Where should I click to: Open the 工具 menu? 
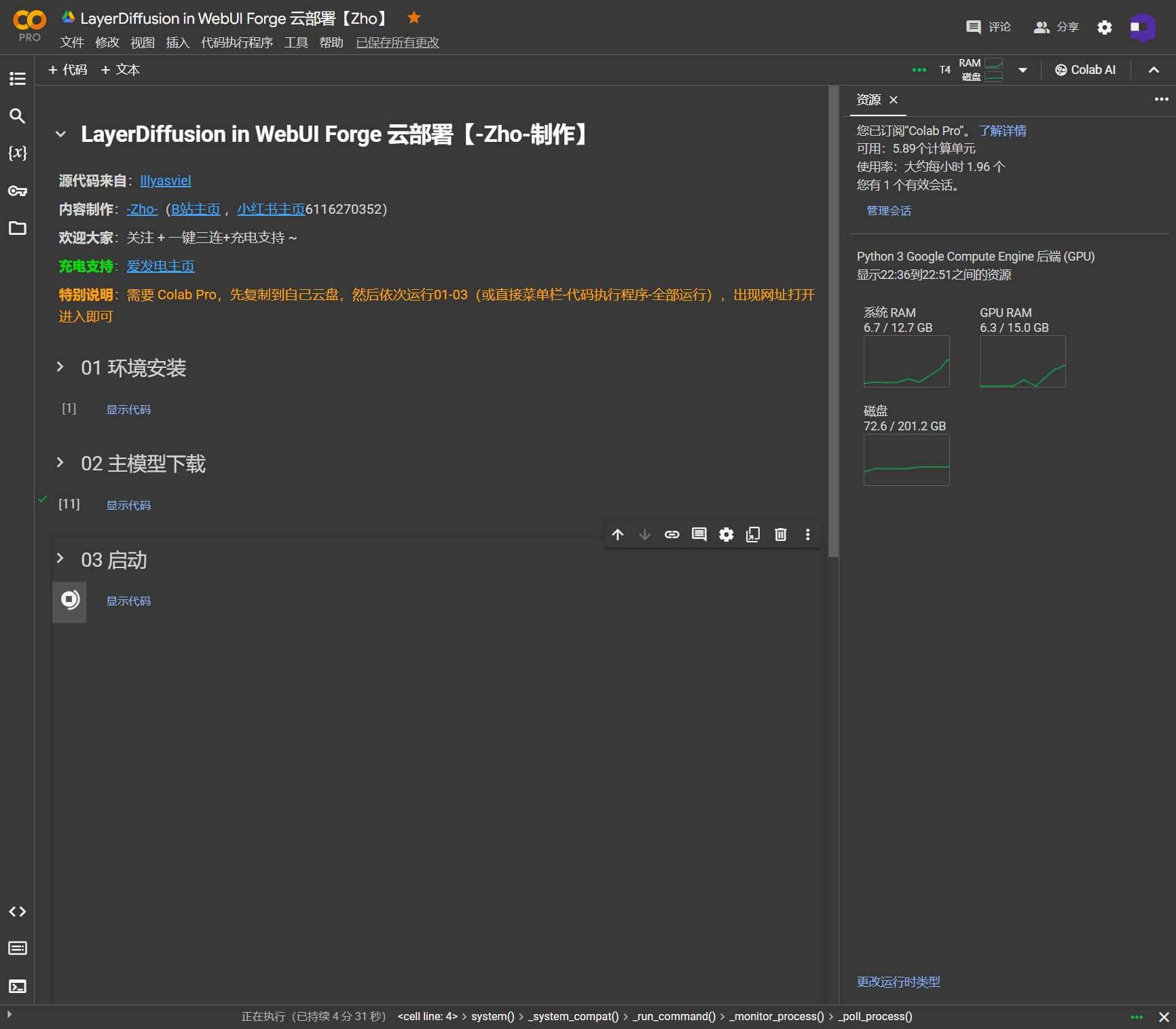click(296, 43)
